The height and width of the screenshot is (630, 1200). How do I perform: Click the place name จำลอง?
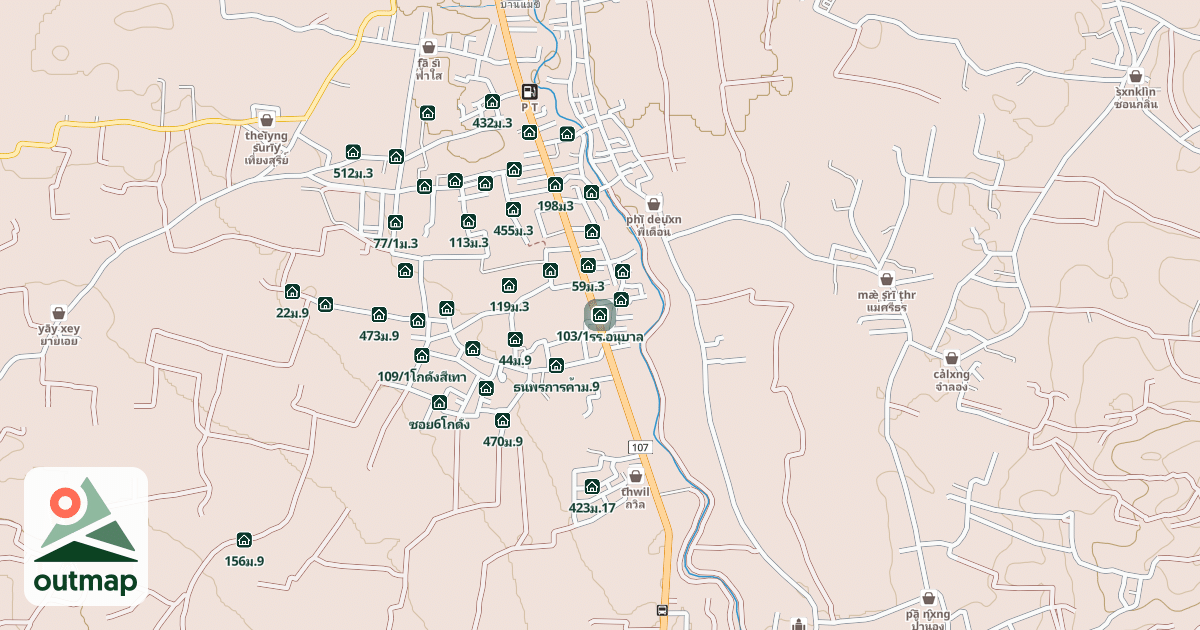coord(951,386)
